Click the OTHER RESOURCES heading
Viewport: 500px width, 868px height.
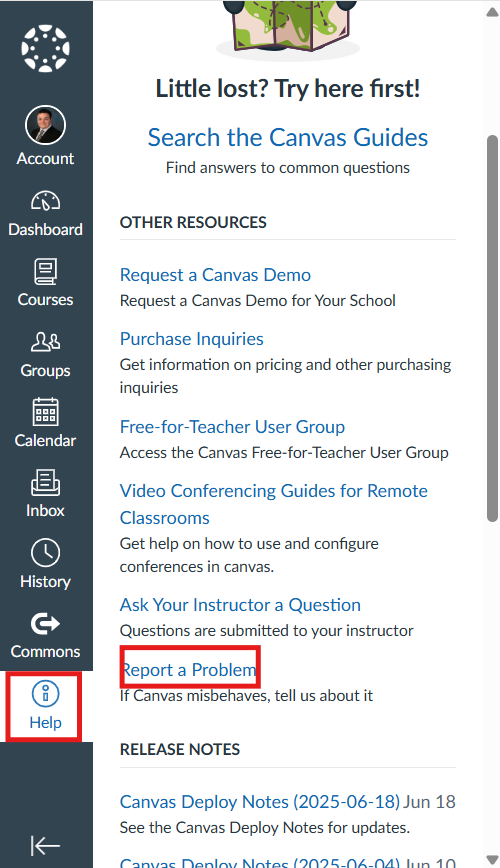click(193, 222)
